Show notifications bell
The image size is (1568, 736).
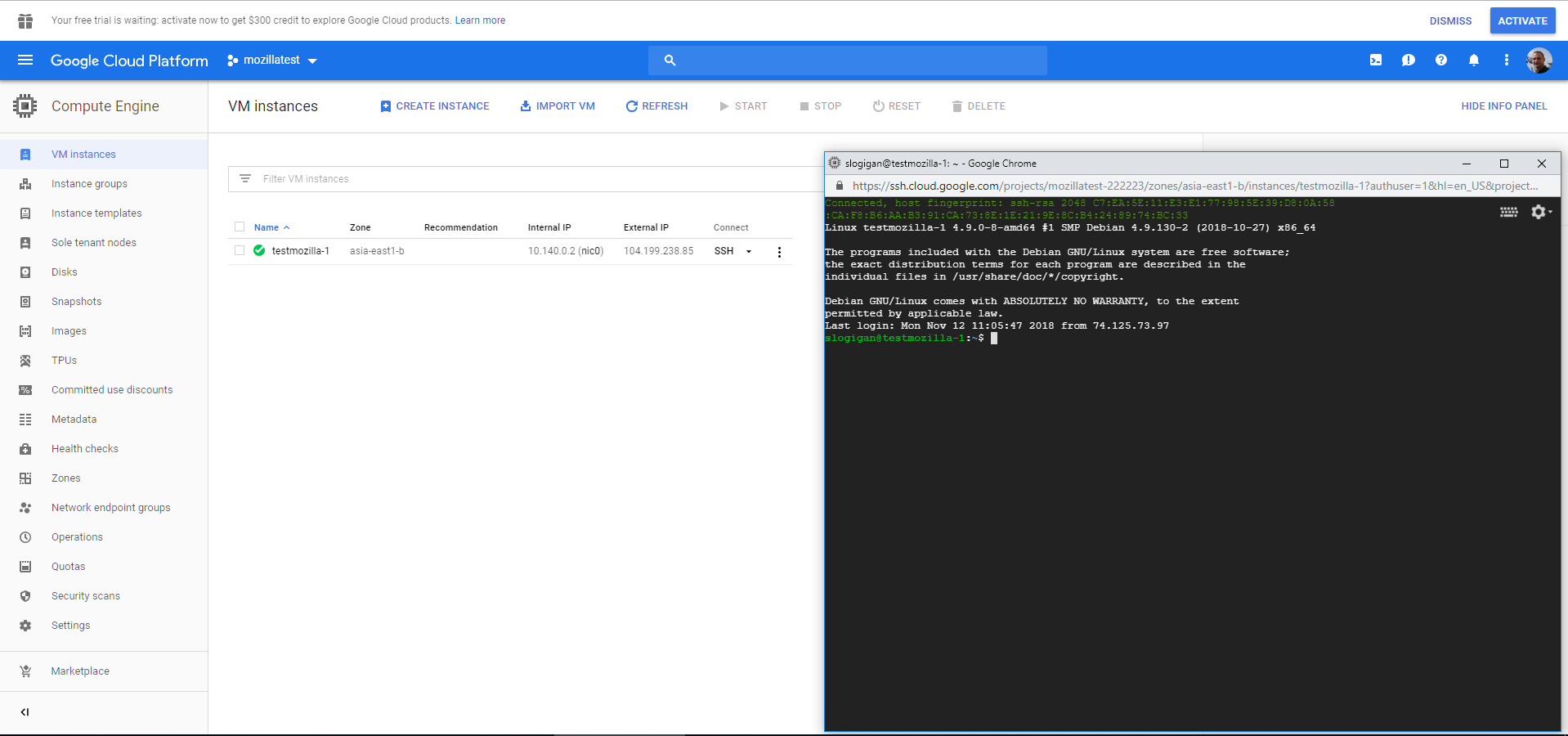pos(1474,60)
